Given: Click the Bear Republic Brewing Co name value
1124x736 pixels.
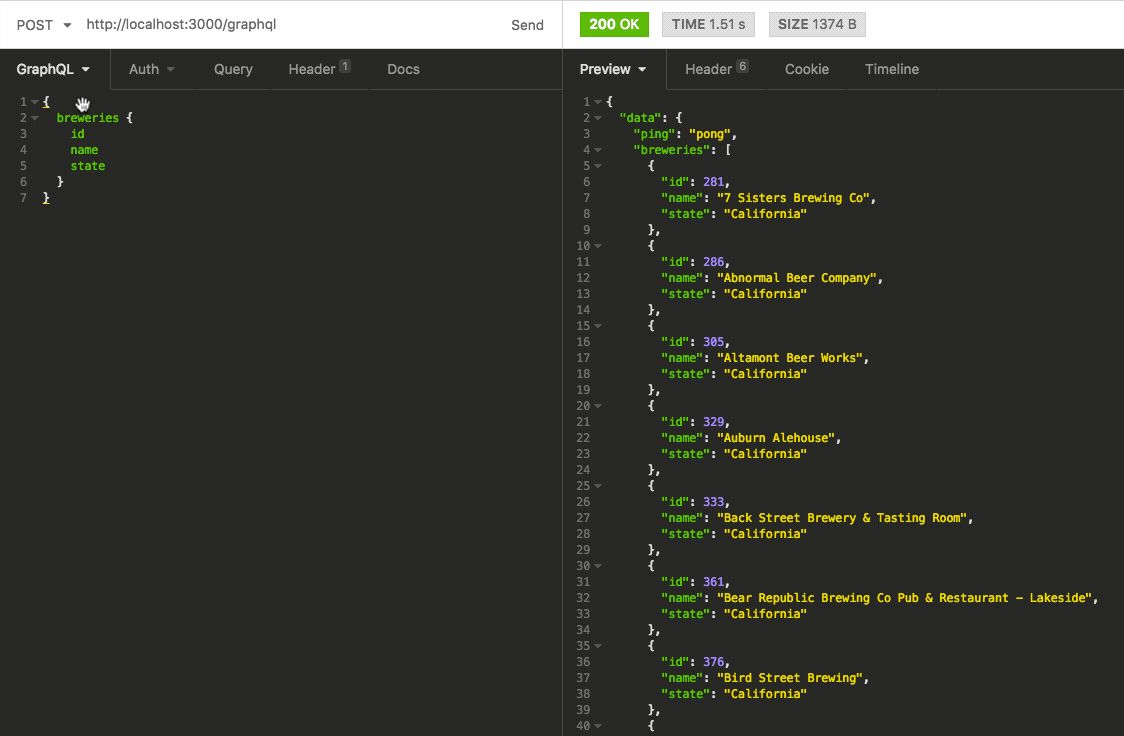Looking at the screenshot, I should tap(904, 598).
